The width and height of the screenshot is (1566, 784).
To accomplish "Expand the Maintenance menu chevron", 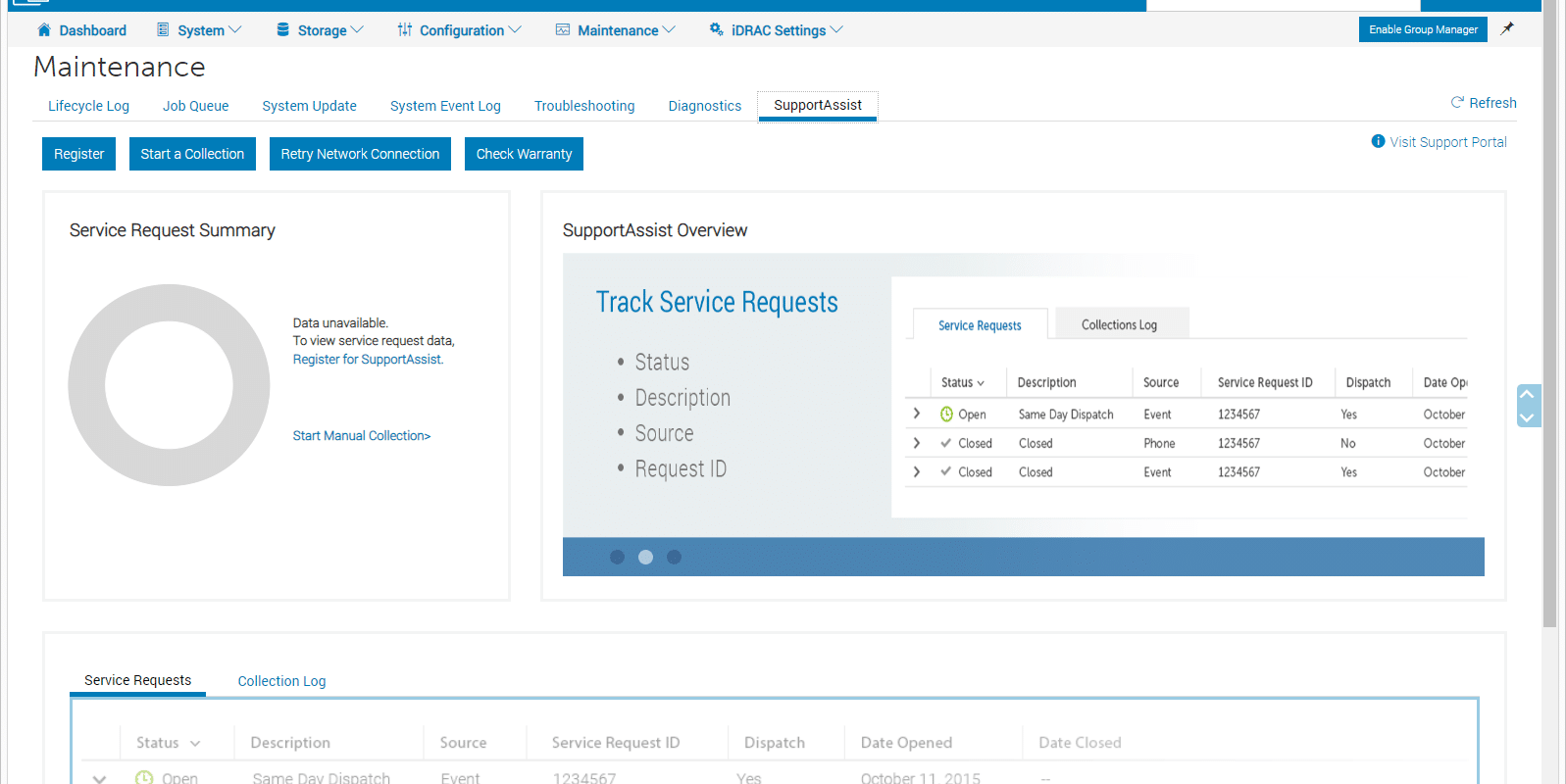I will tap(669, 30).
